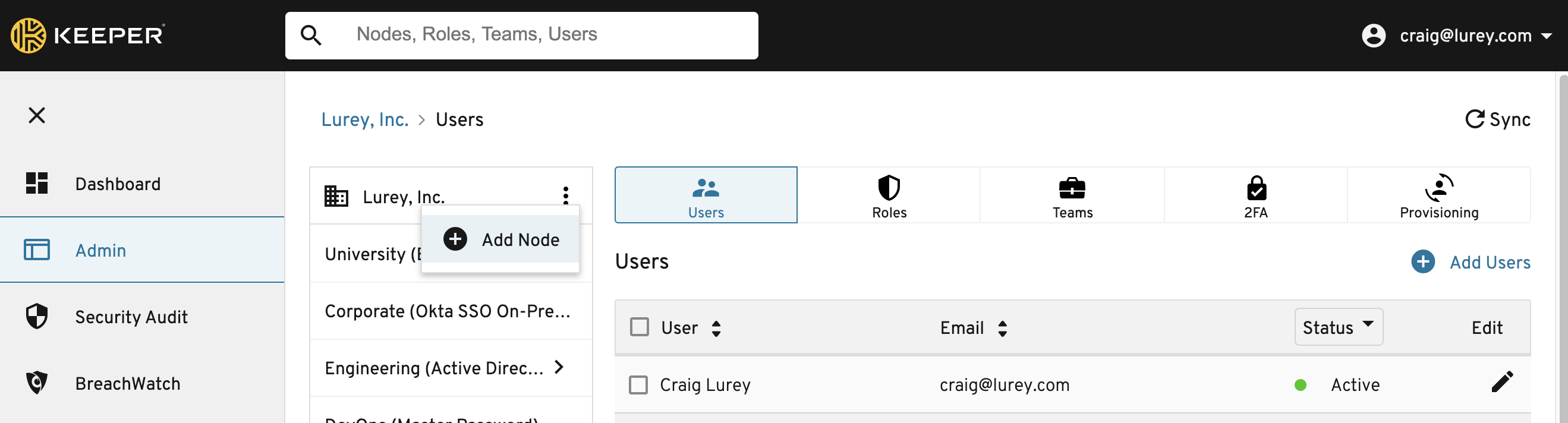Follow the Lurey, Inc. breadcrumb link

[364, 119]
